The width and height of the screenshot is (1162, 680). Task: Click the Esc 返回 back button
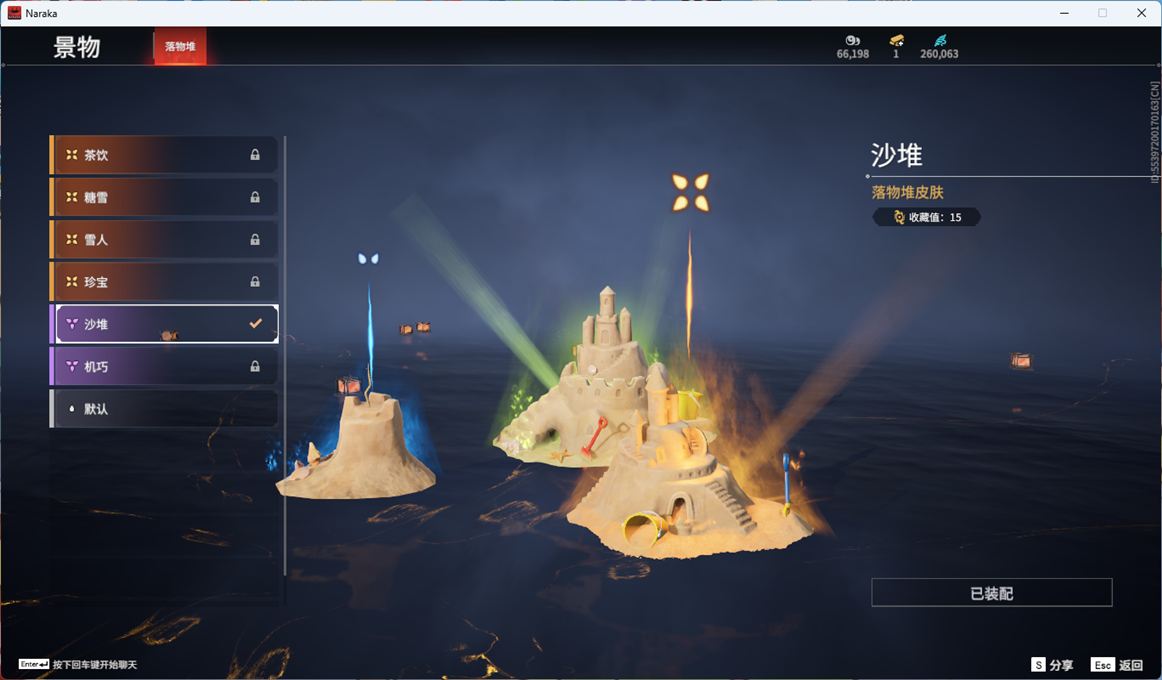point(1117,665)
